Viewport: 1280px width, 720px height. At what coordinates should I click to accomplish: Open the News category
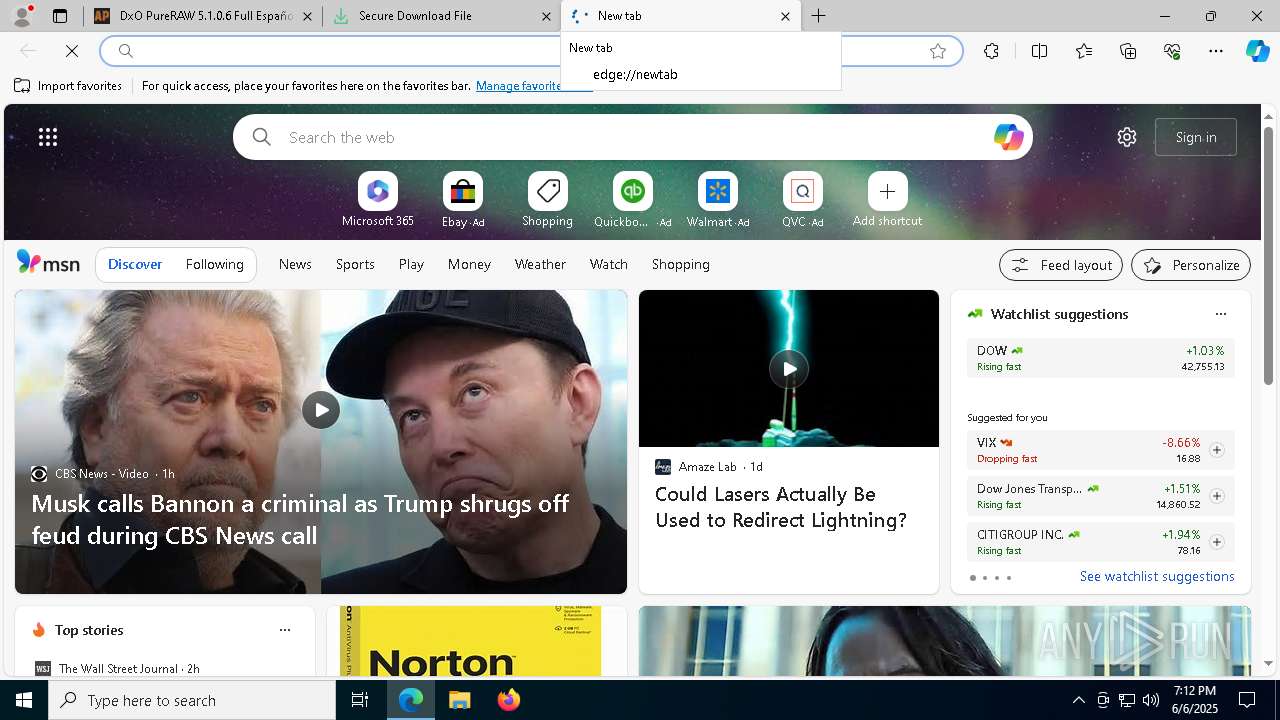pos(295,264)
